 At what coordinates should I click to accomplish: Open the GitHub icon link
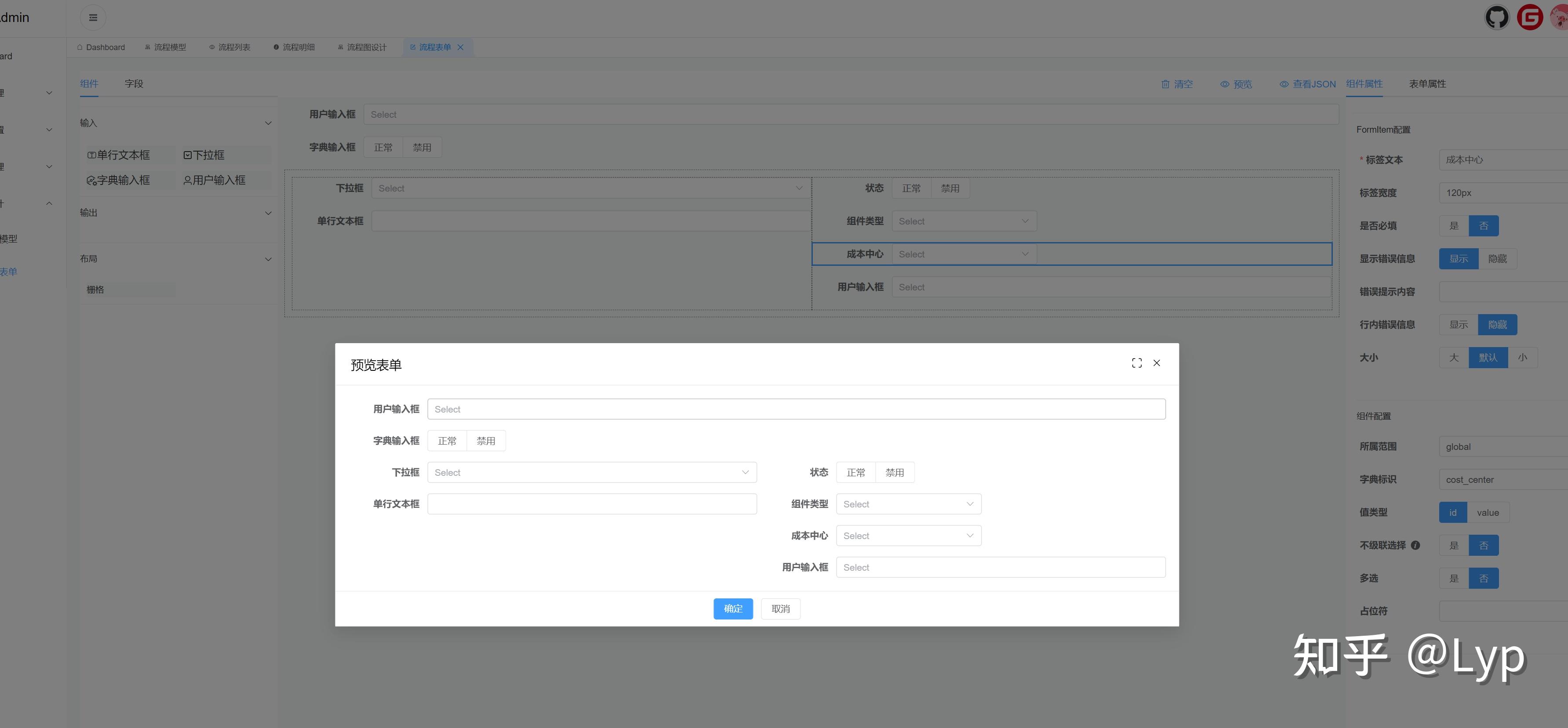tap(1497, 17)
